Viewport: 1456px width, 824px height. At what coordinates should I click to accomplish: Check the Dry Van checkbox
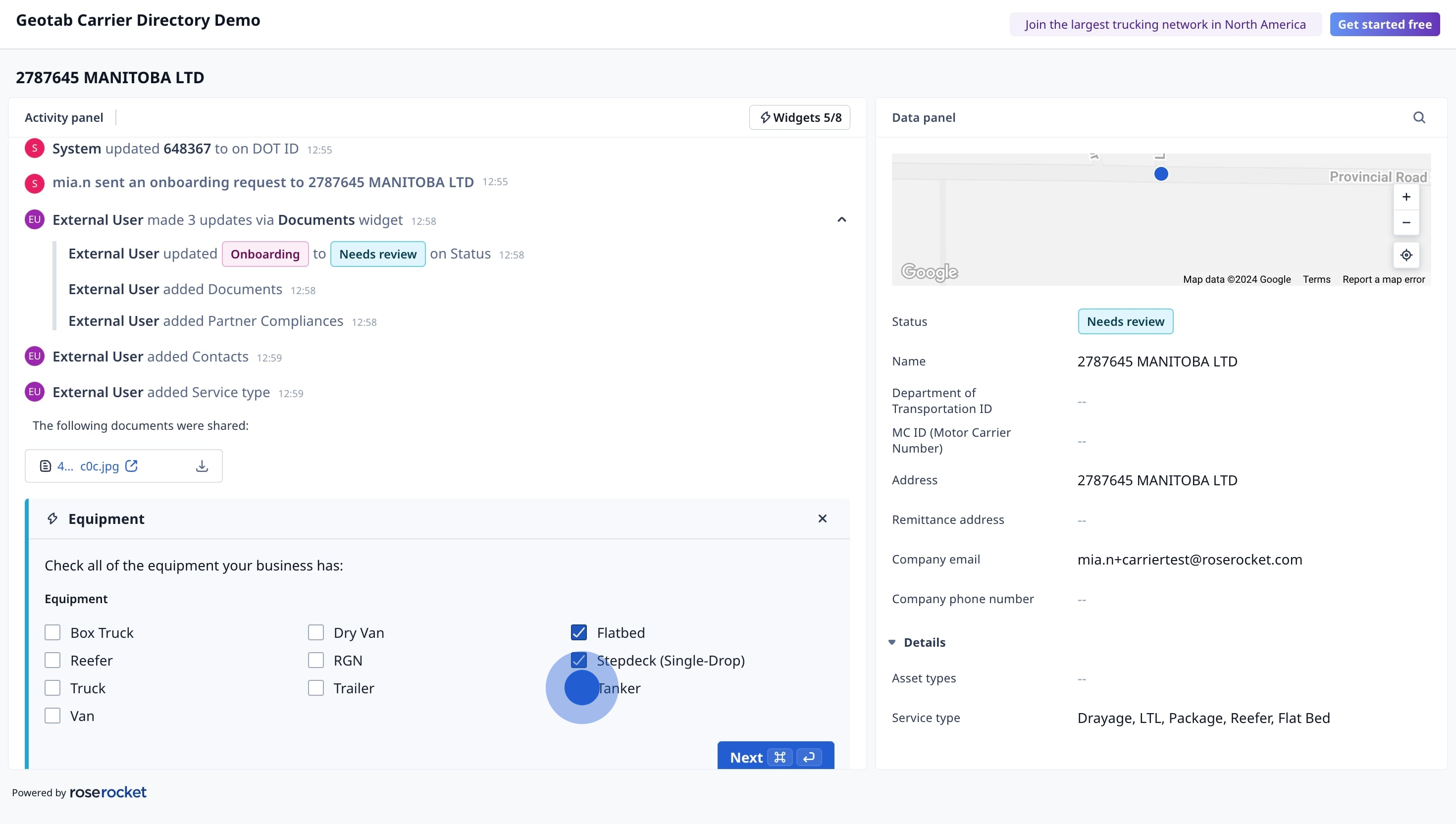[316, 632]
